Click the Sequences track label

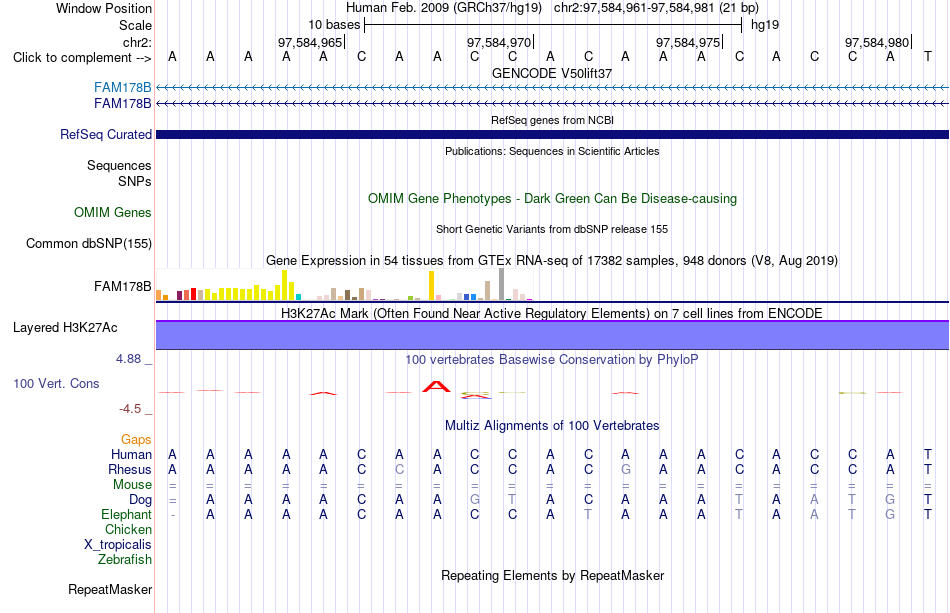[x=119, y=165]
